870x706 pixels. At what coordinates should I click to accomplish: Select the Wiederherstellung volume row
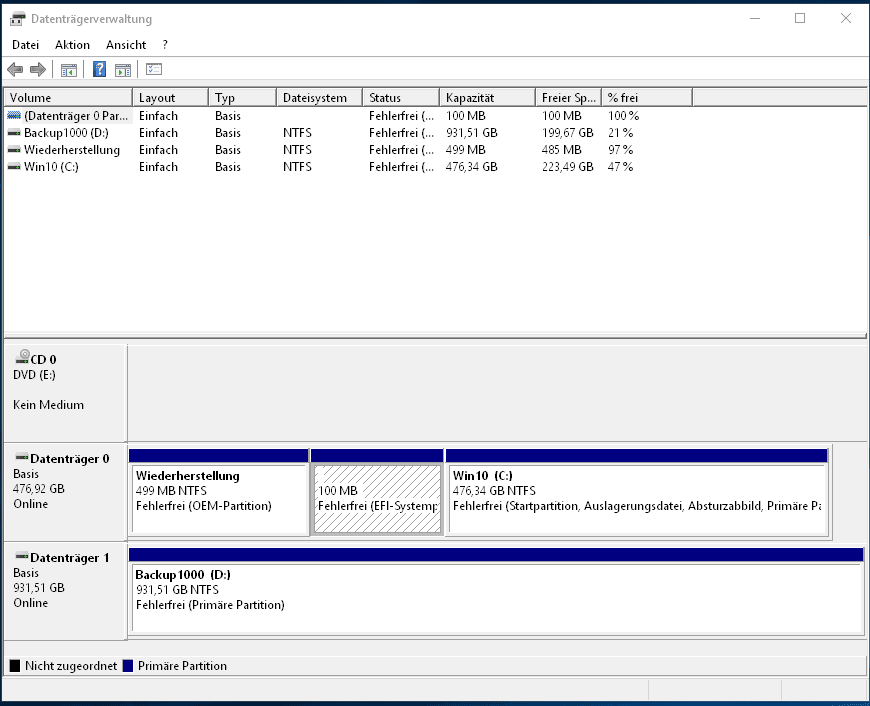click(348, 150)
